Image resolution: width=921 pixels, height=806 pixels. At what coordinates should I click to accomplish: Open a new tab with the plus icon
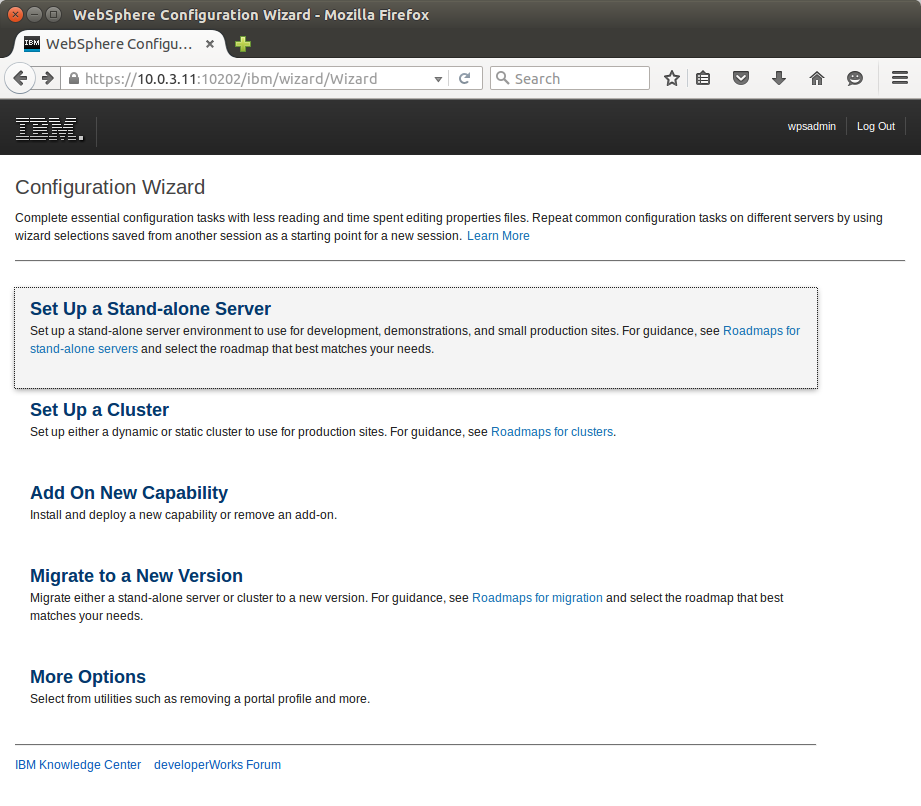pyautogui.click(x=243, y=44)
